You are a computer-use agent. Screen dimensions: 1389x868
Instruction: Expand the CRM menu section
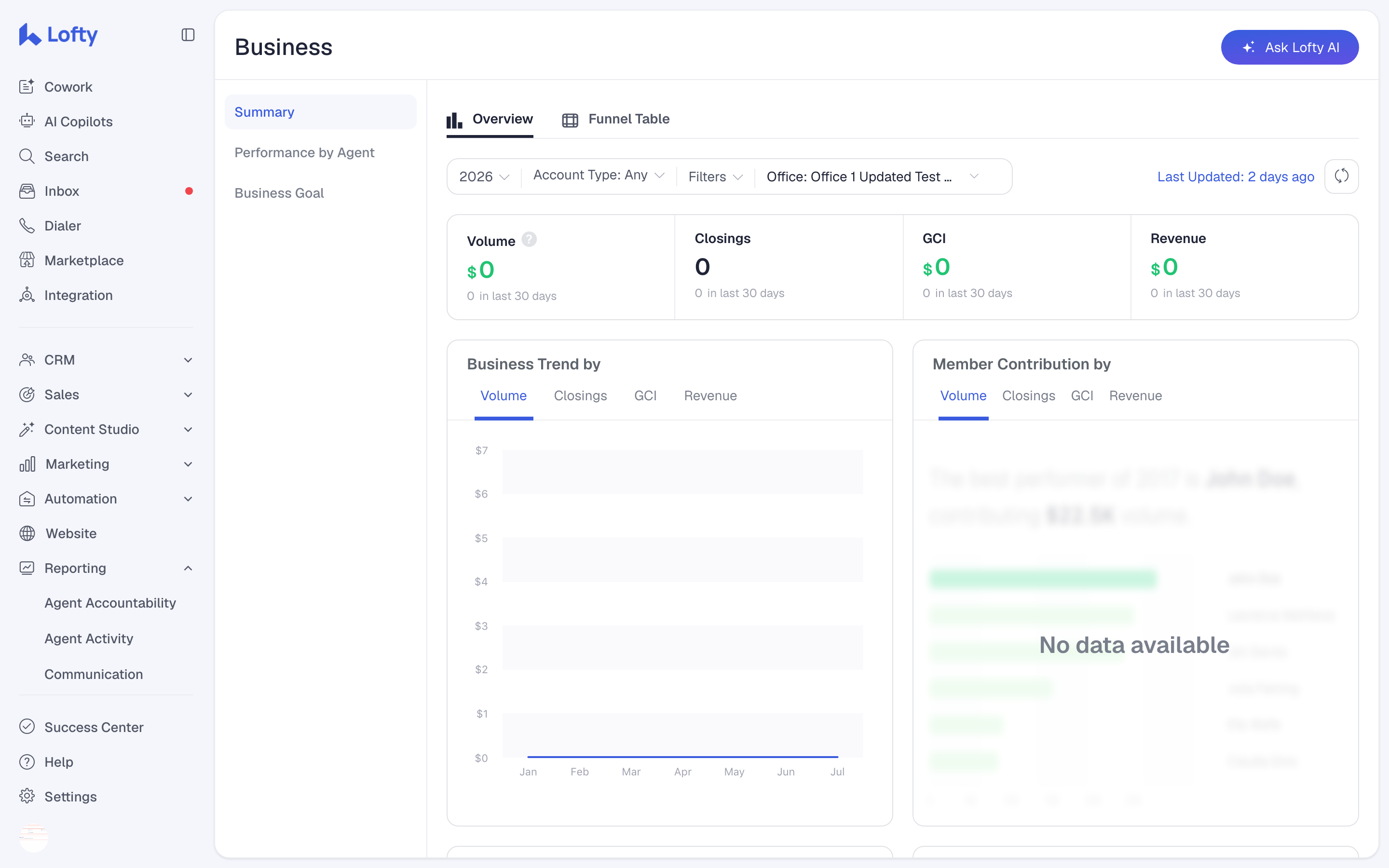point(188,360)
